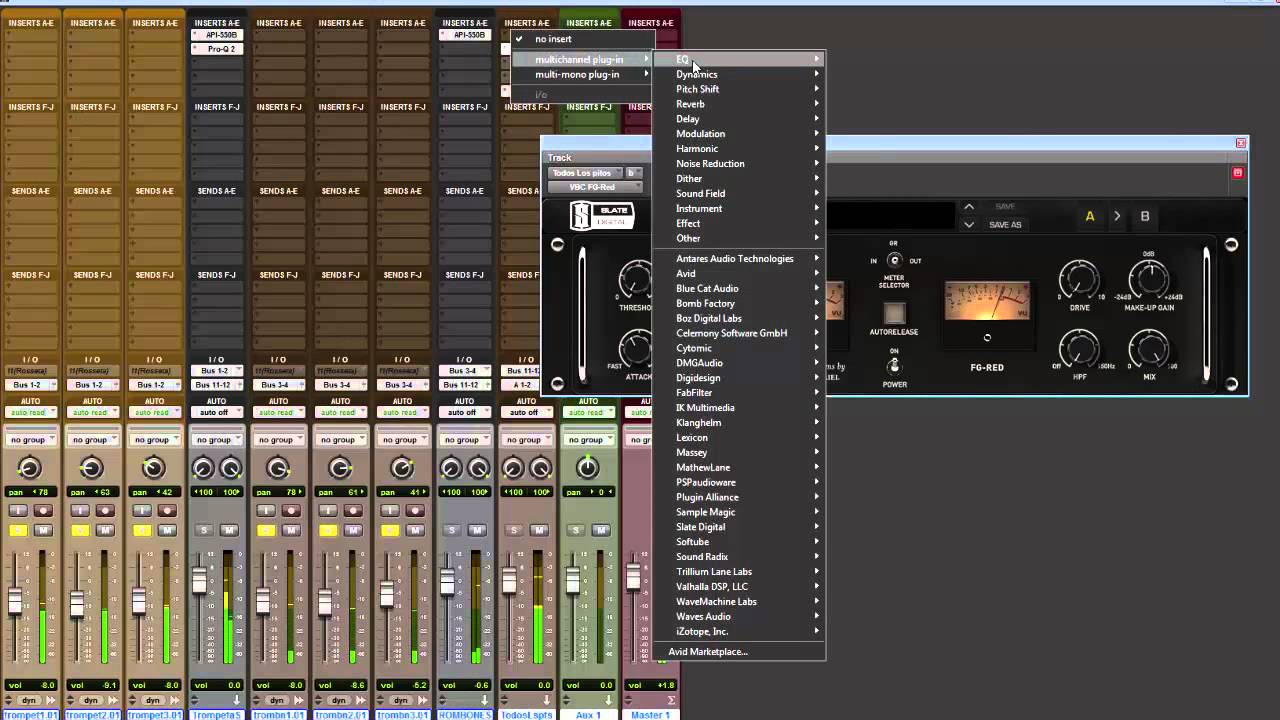Click the sigma icon on Master 1 channel
This screenshot has height=720, width=1280.
pos(672,700)
